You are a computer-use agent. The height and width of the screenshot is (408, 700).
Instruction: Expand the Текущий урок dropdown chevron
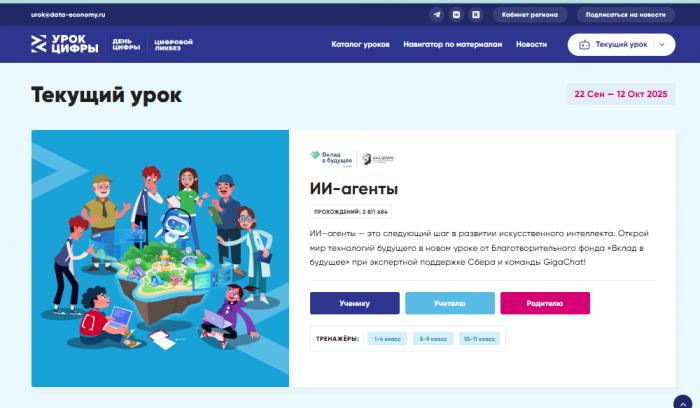coord(662,45)
